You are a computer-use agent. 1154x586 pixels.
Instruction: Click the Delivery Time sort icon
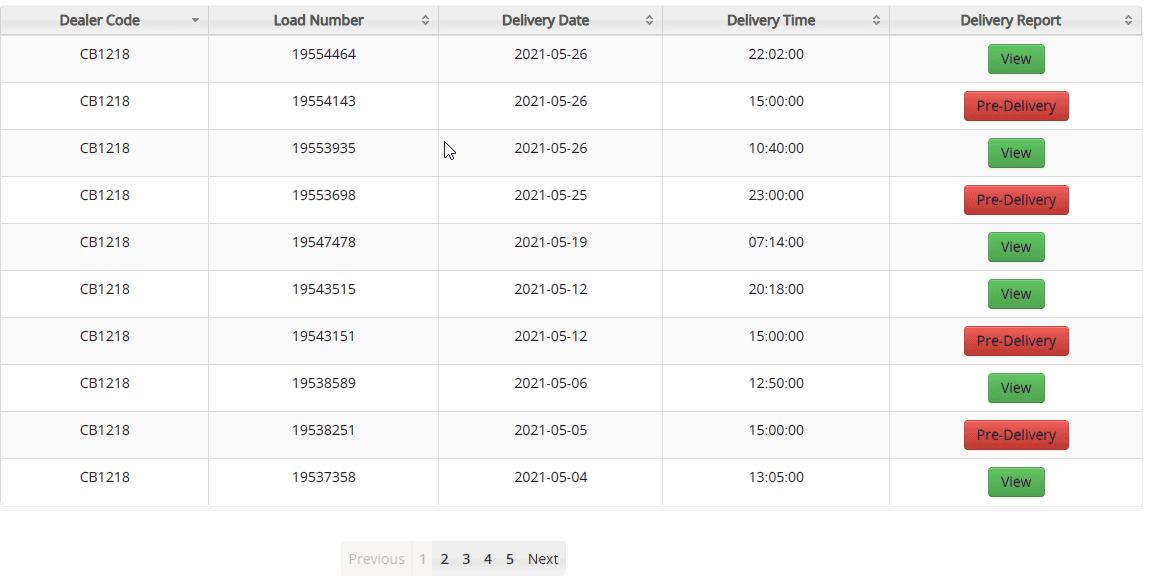click(x=877, y=20)
